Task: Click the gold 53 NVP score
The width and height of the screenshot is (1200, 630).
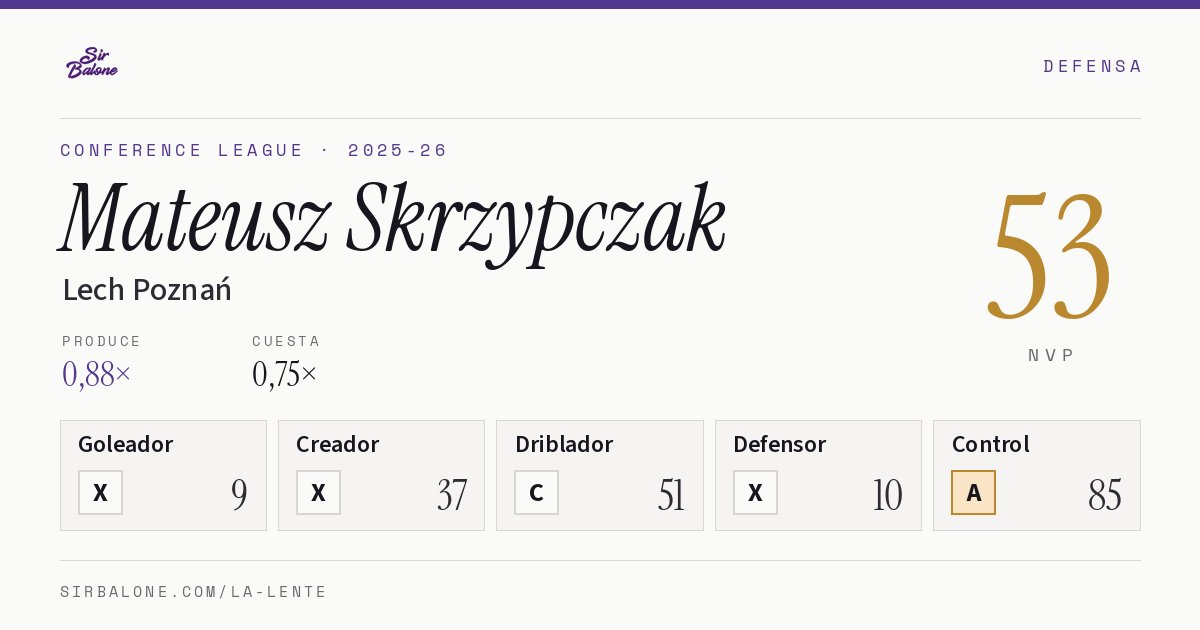Action: coord(1050,257)
